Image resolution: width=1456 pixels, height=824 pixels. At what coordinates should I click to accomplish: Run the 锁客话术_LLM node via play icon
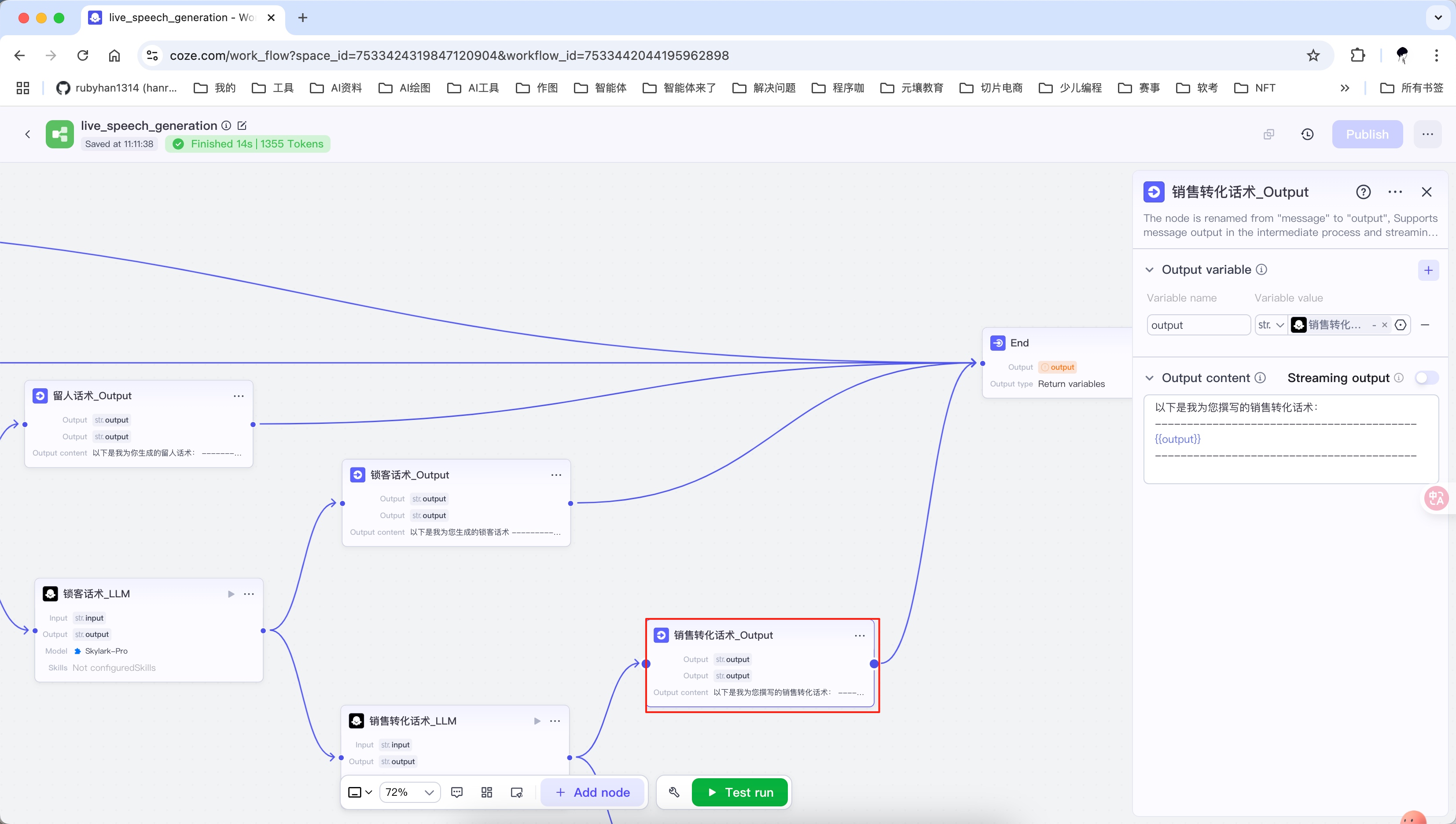(x=231, y=594)
